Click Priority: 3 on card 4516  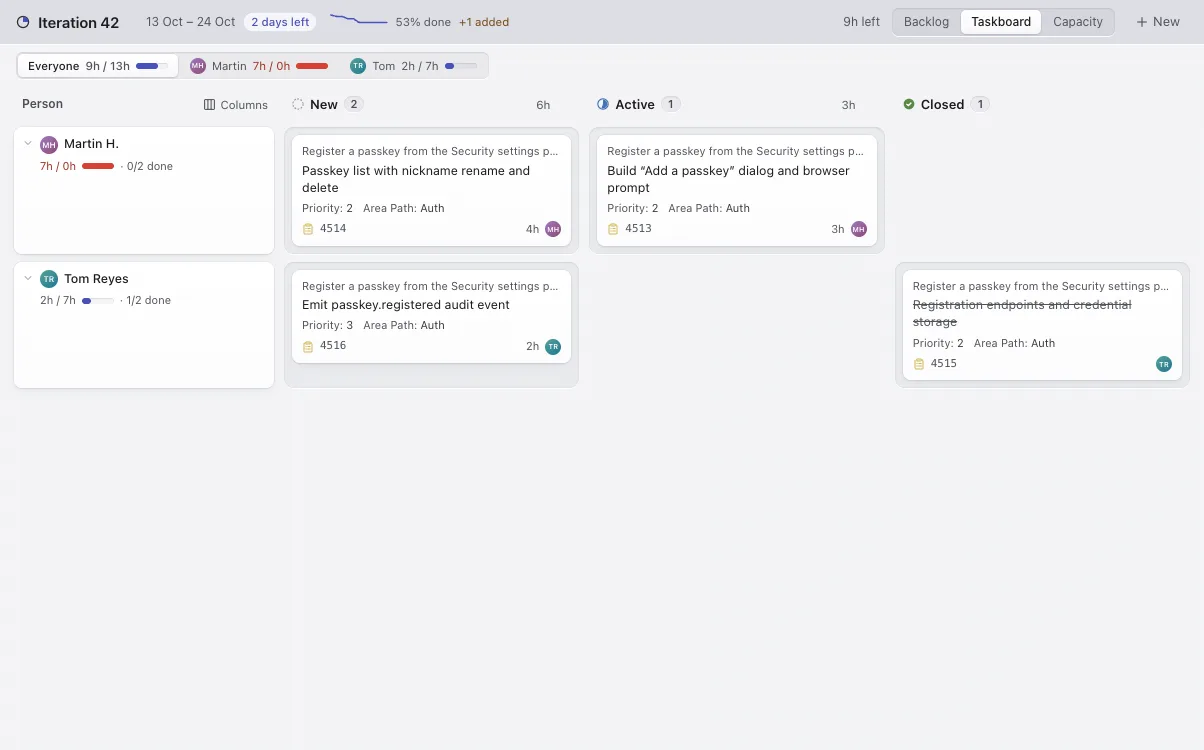(328, 326)
